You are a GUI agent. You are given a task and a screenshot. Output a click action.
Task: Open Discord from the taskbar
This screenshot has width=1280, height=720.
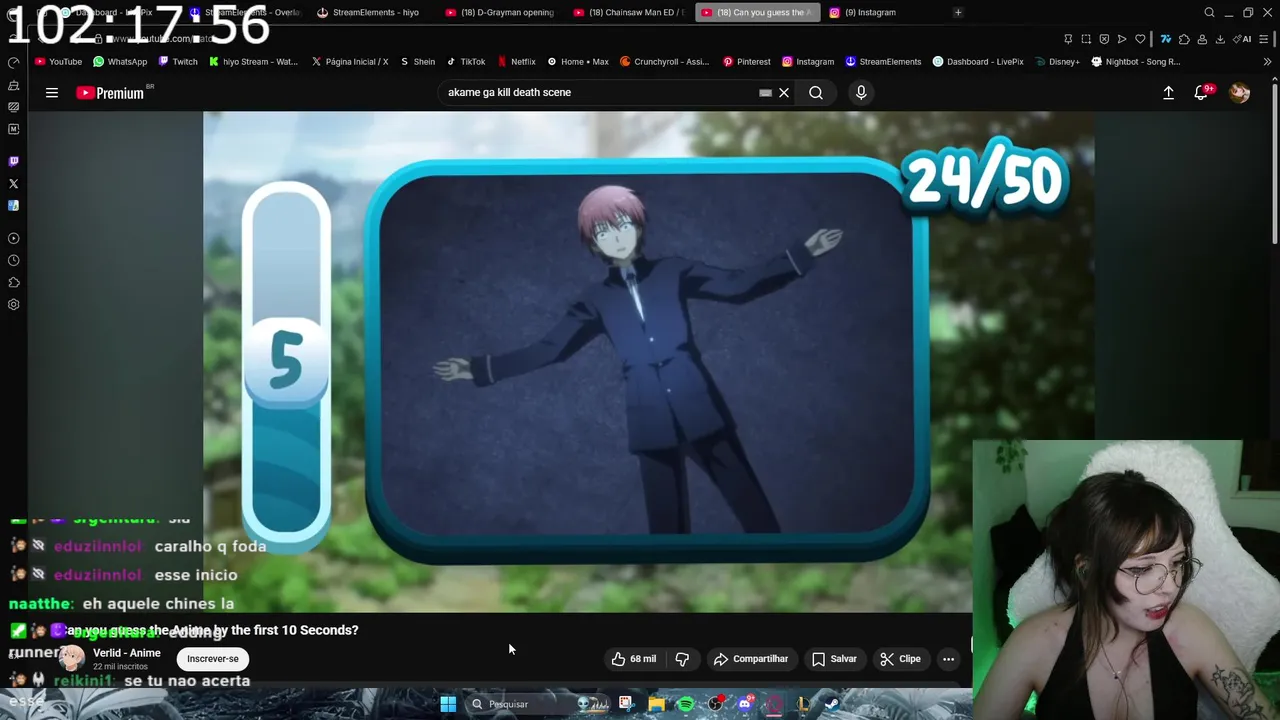coord(744,704)
